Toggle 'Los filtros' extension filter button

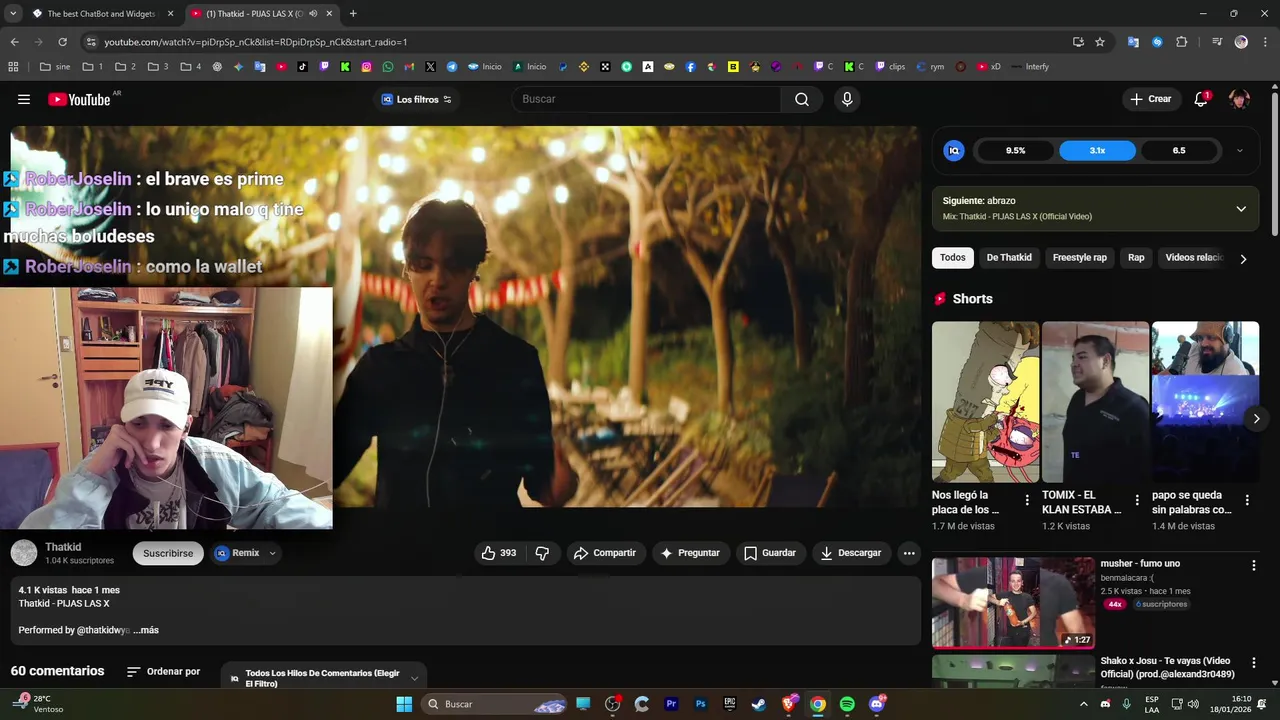(417, 99)
